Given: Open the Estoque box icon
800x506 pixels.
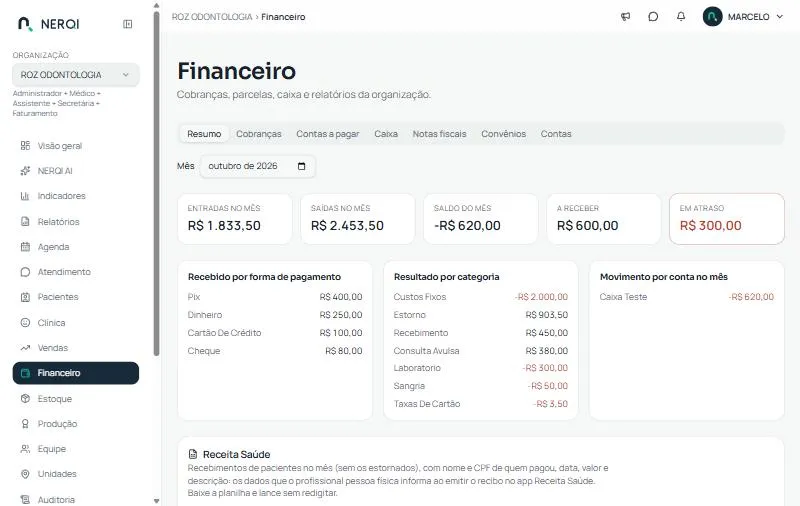Looking at the screenshot, I should pos(25,398).
